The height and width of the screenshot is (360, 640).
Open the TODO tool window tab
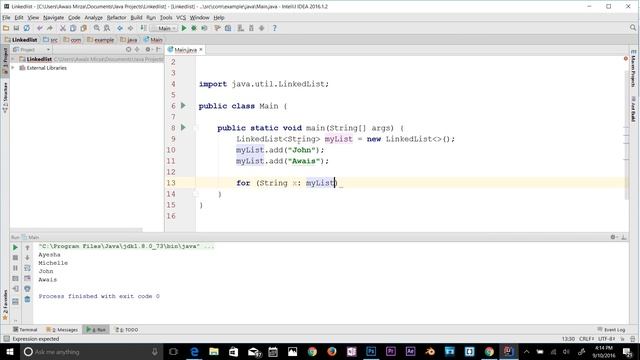(127, 329)
